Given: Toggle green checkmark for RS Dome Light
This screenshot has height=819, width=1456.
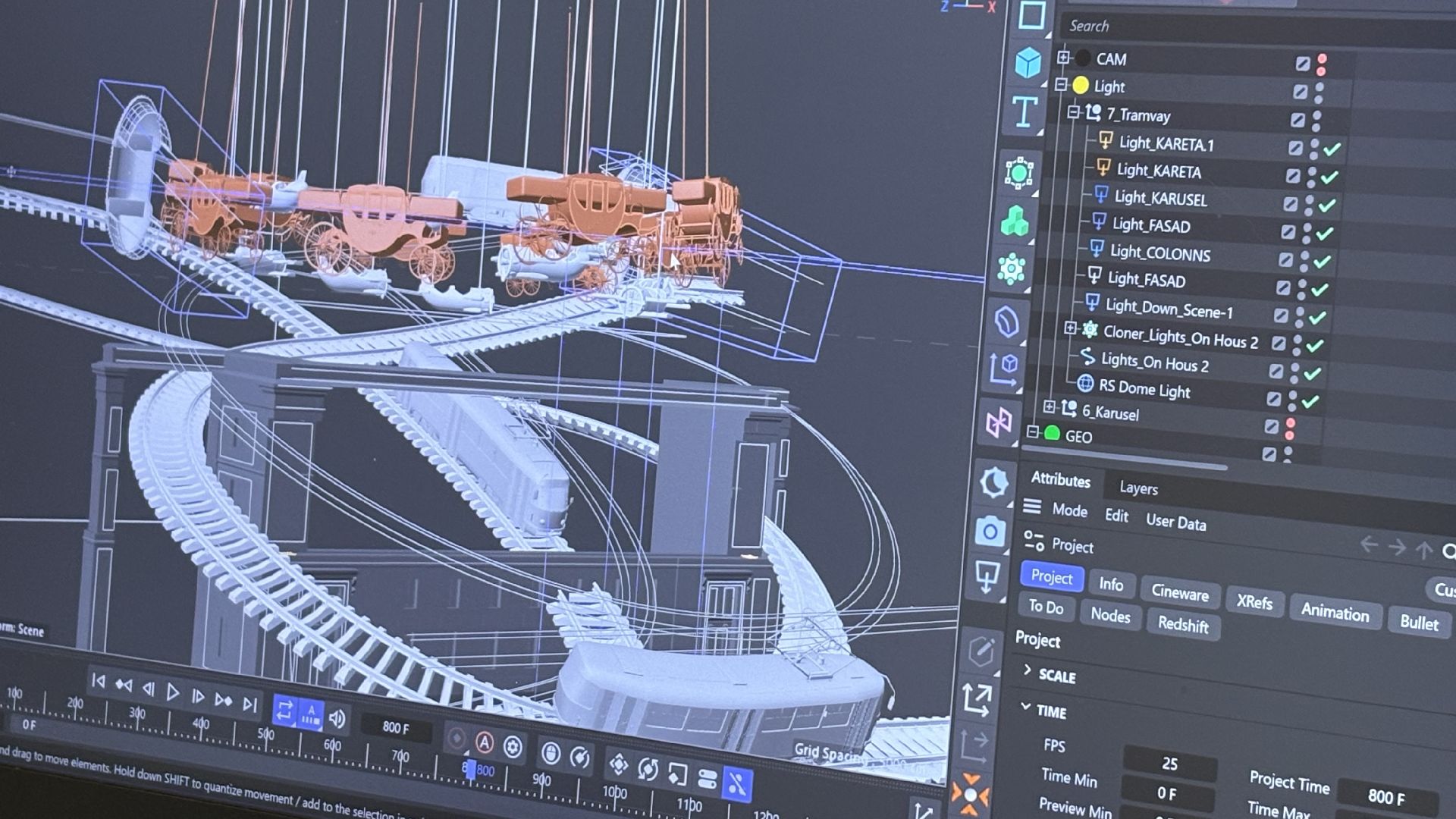Looking at the screenshot, I should click(1310, 401).
